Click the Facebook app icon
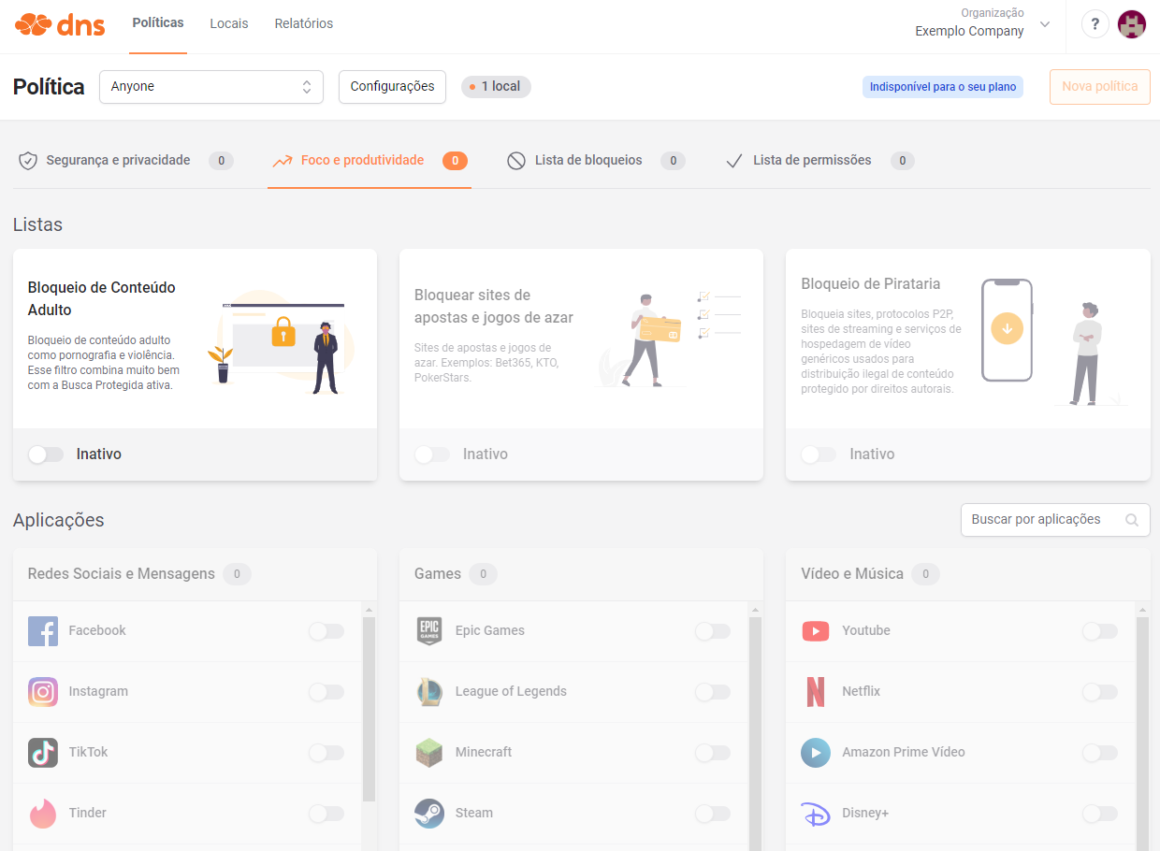1160x851 pixels. pyautogui.click(x=43, y=631)
